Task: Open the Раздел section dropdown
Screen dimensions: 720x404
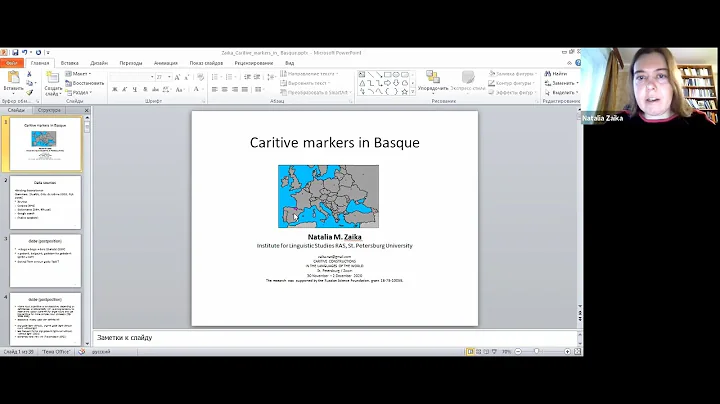Action: pos(79,92)
